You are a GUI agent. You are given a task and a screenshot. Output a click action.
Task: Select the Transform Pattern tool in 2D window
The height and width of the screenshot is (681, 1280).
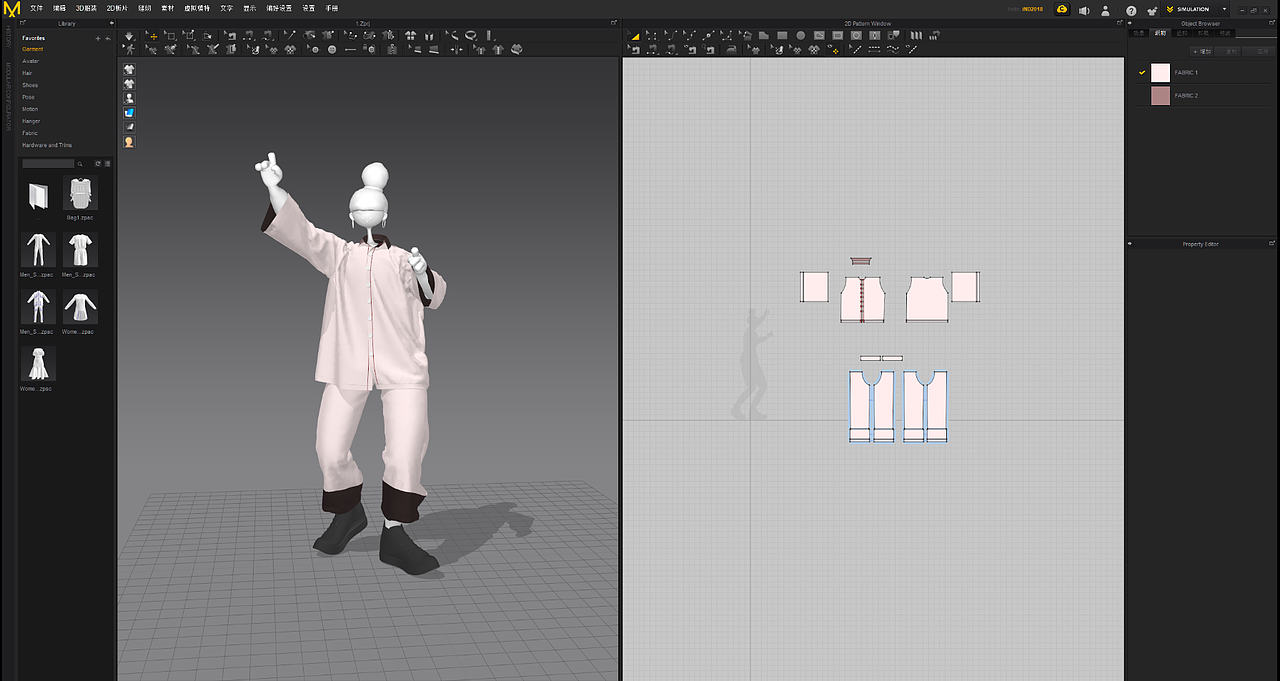pos(636,36)
